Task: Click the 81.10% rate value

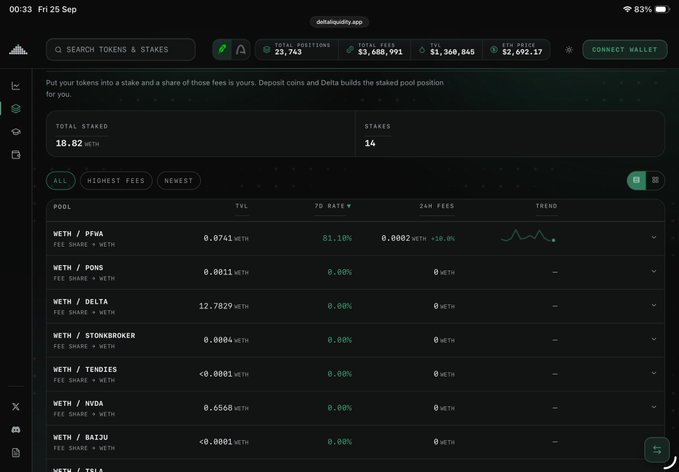Action: coord(337,238)
